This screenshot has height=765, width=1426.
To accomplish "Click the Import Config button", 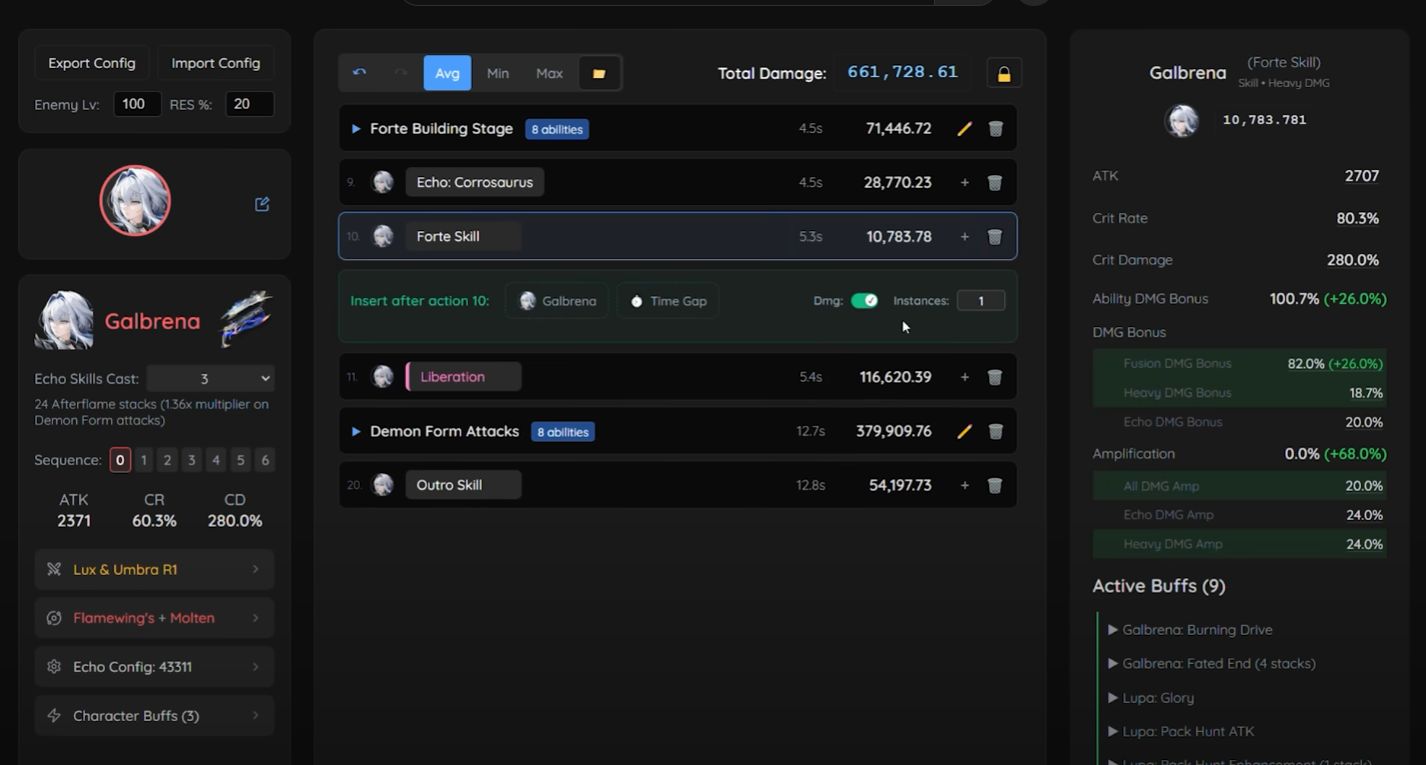I will coord(216,63).
